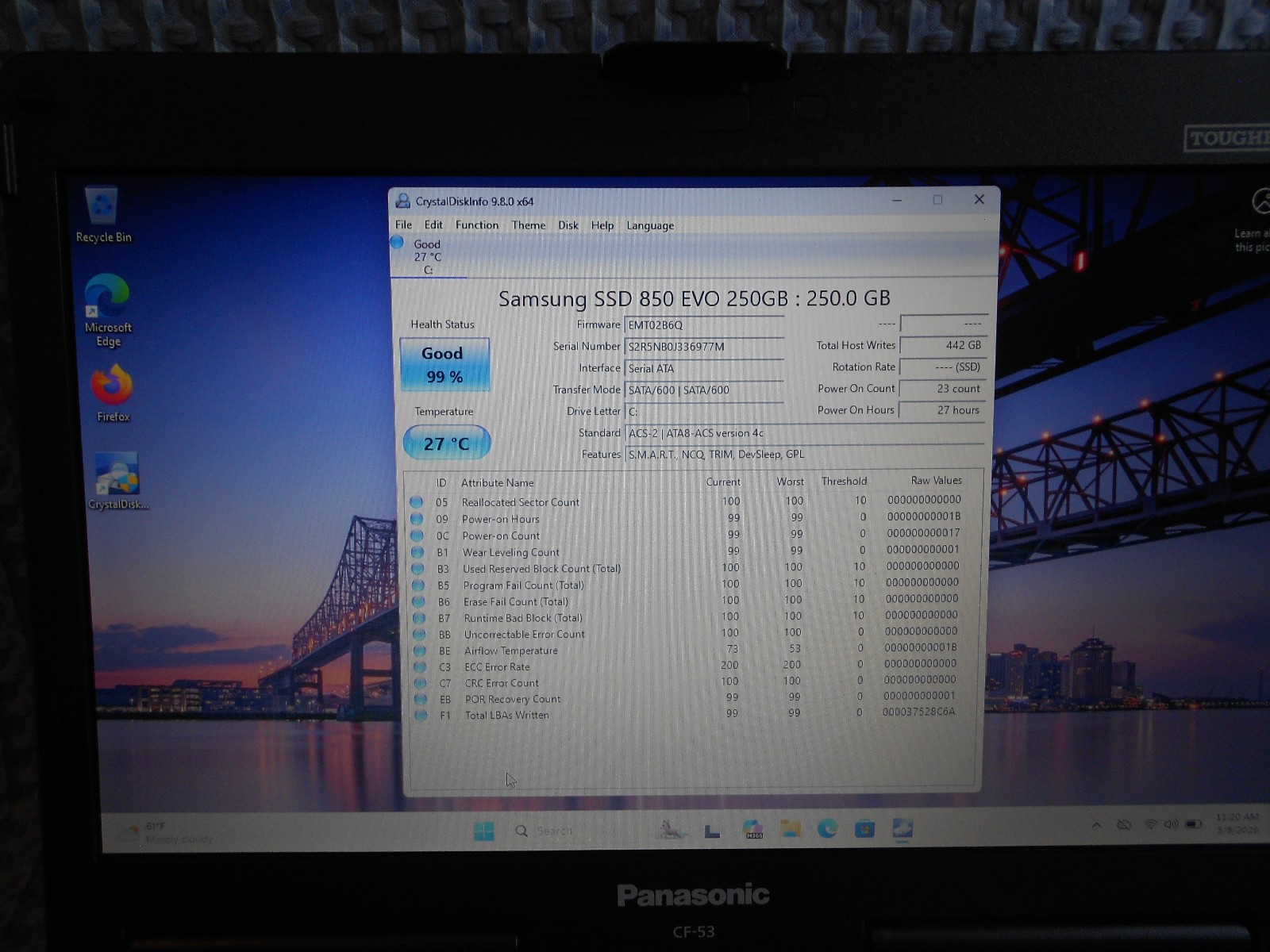Open the taskbar clock showing 11:20 AM

coord(1237,823)
